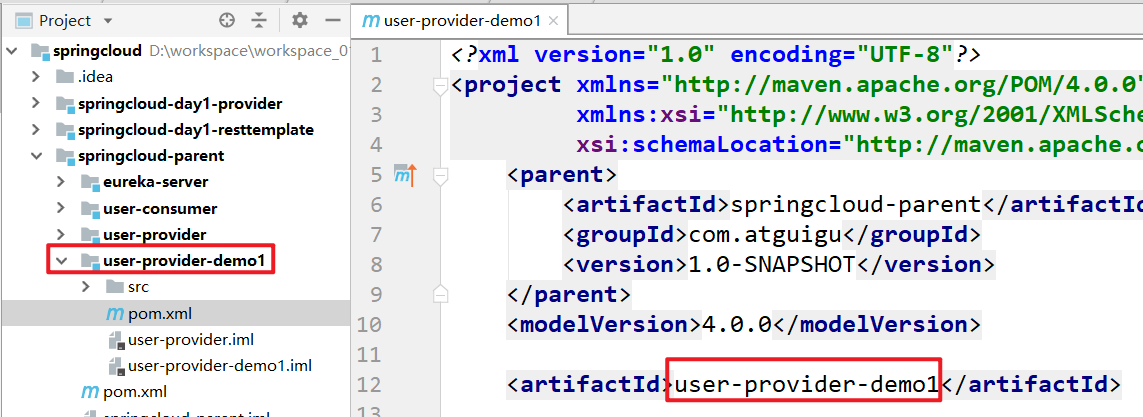Image resolution: width=1143 pixels, height=417 pixels.
Task: Open the Project panel settings gear
Action: pyautogui.click(x=300, y=20)
